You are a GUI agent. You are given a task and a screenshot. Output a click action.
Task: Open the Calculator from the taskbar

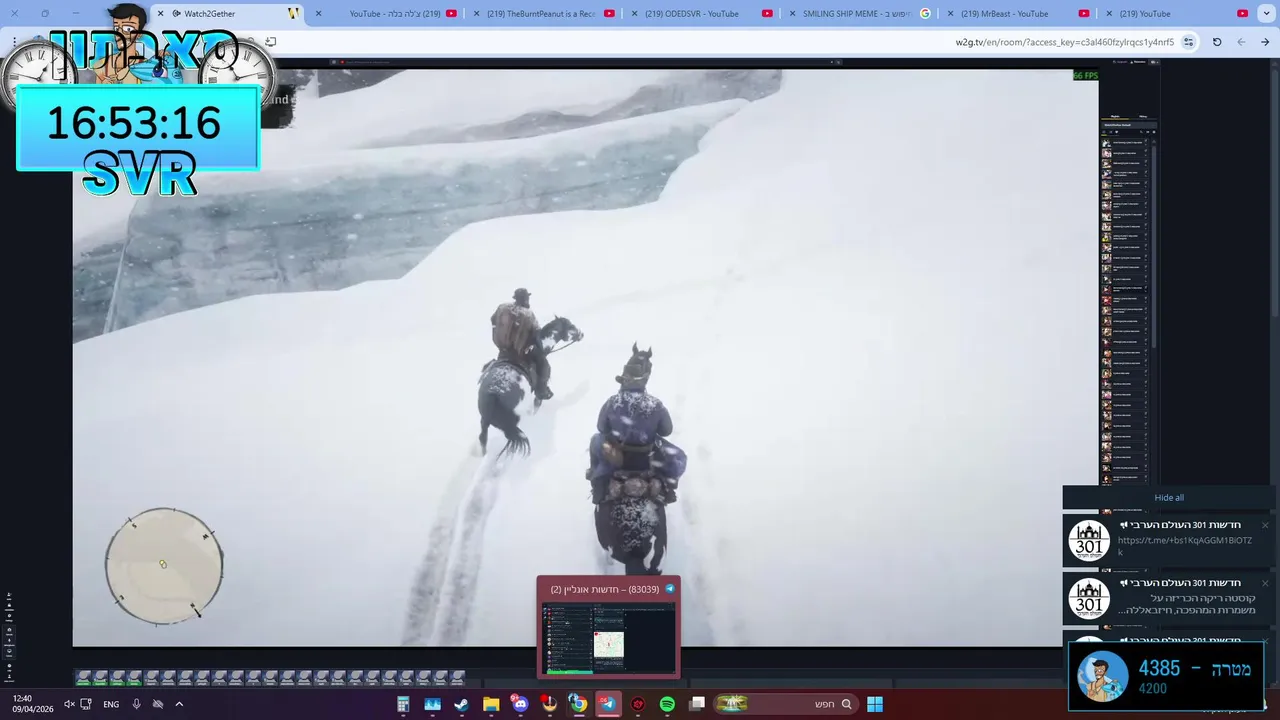tap(403, 704)
